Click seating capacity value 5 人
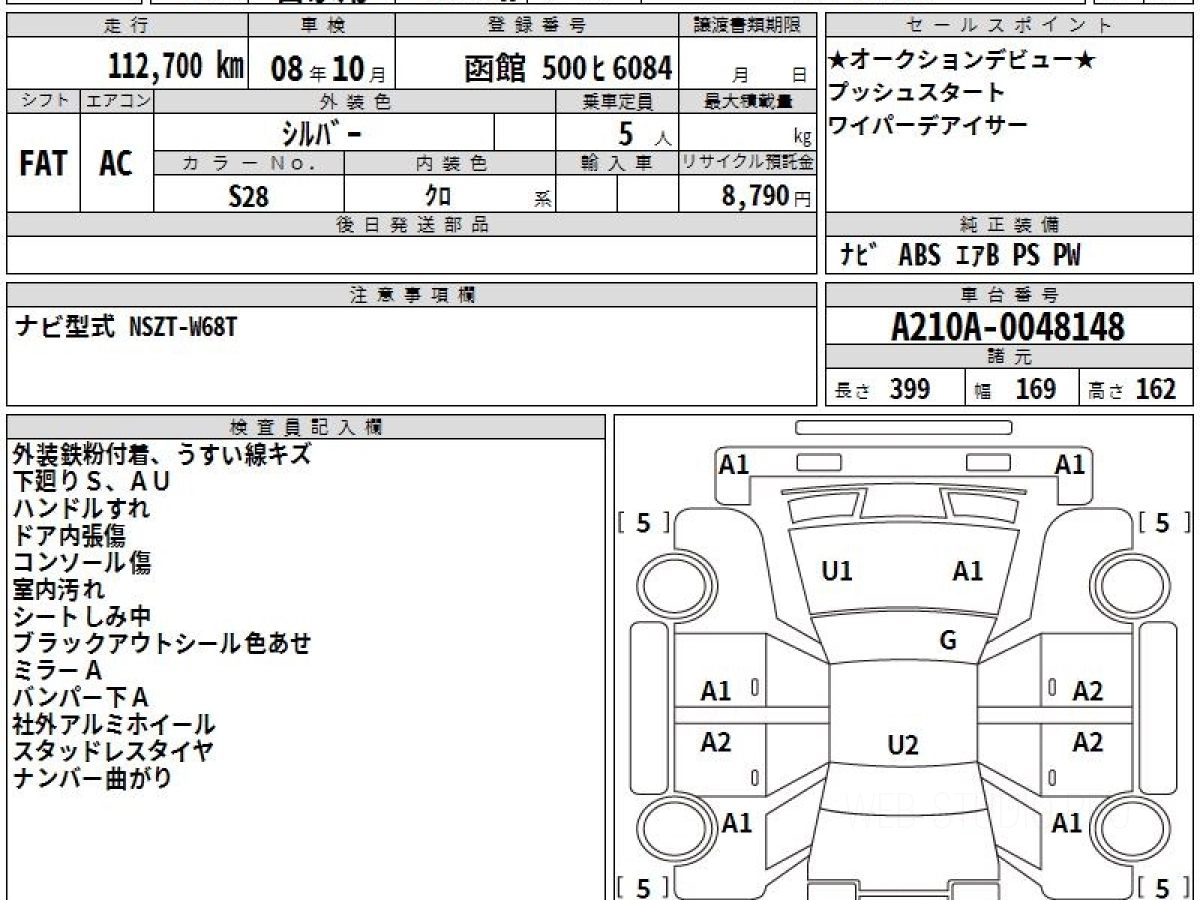Screen dimensions: 1200x900 [644, 132]
